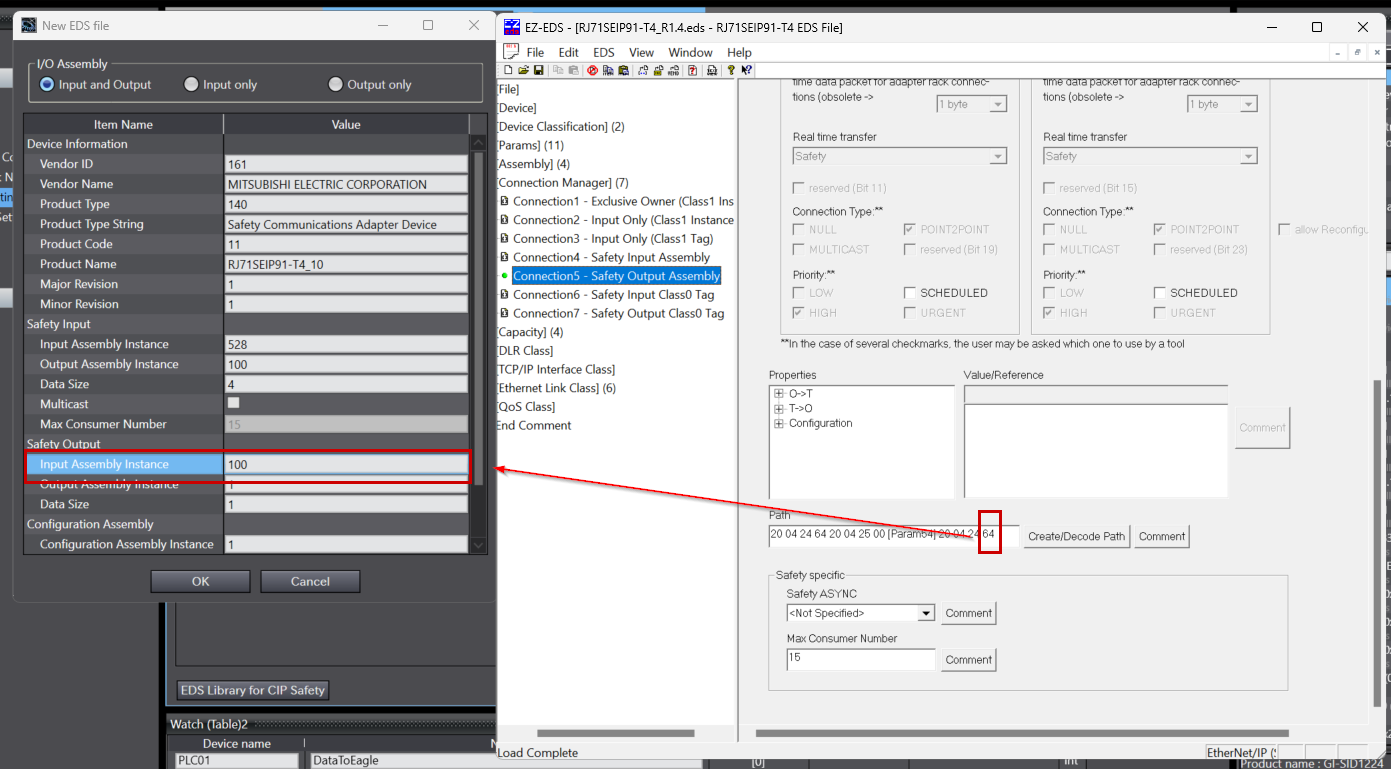Viewport: 1391px width, 769px height.
Task: Open the Help menu in EZ-EDS
Action: click(739, 52)
